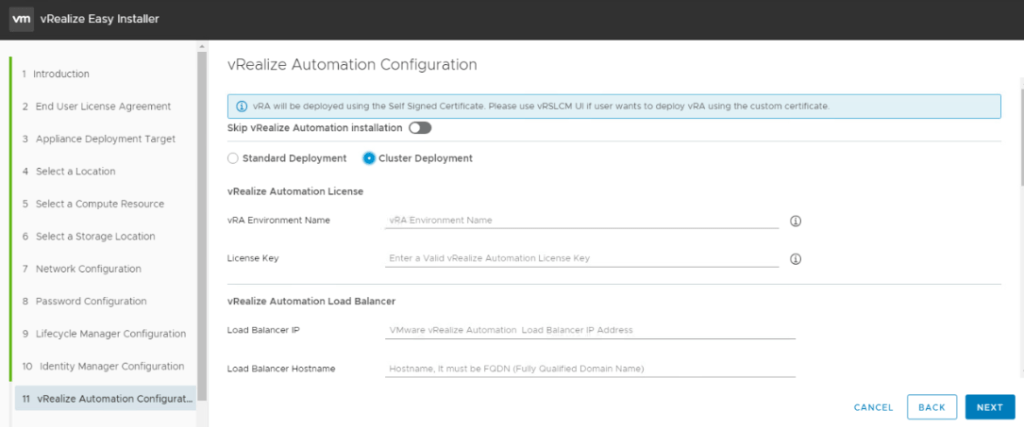This screenshot has width=1024, height=427.
Task: Jump to Password Configuration step
Action: point(91,301)
